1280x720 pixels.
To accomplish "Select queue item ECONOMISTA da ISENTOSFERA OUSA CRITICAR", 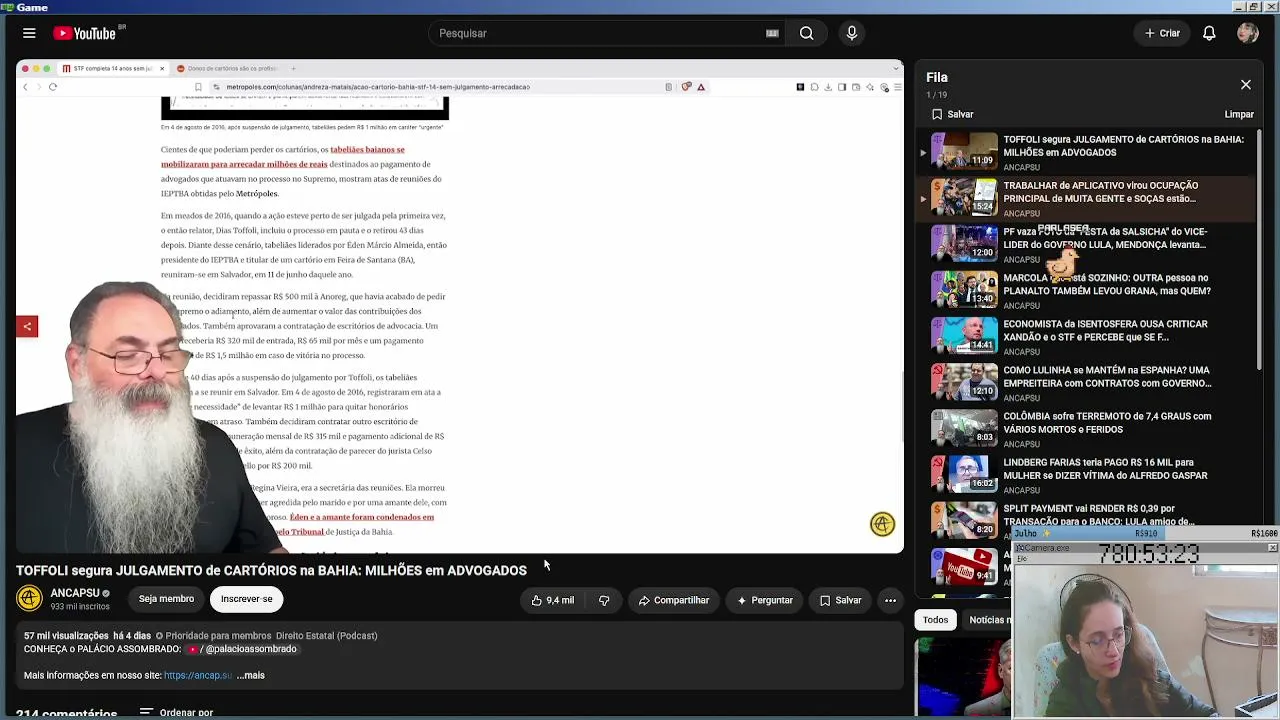I will tap(1085, 336).
